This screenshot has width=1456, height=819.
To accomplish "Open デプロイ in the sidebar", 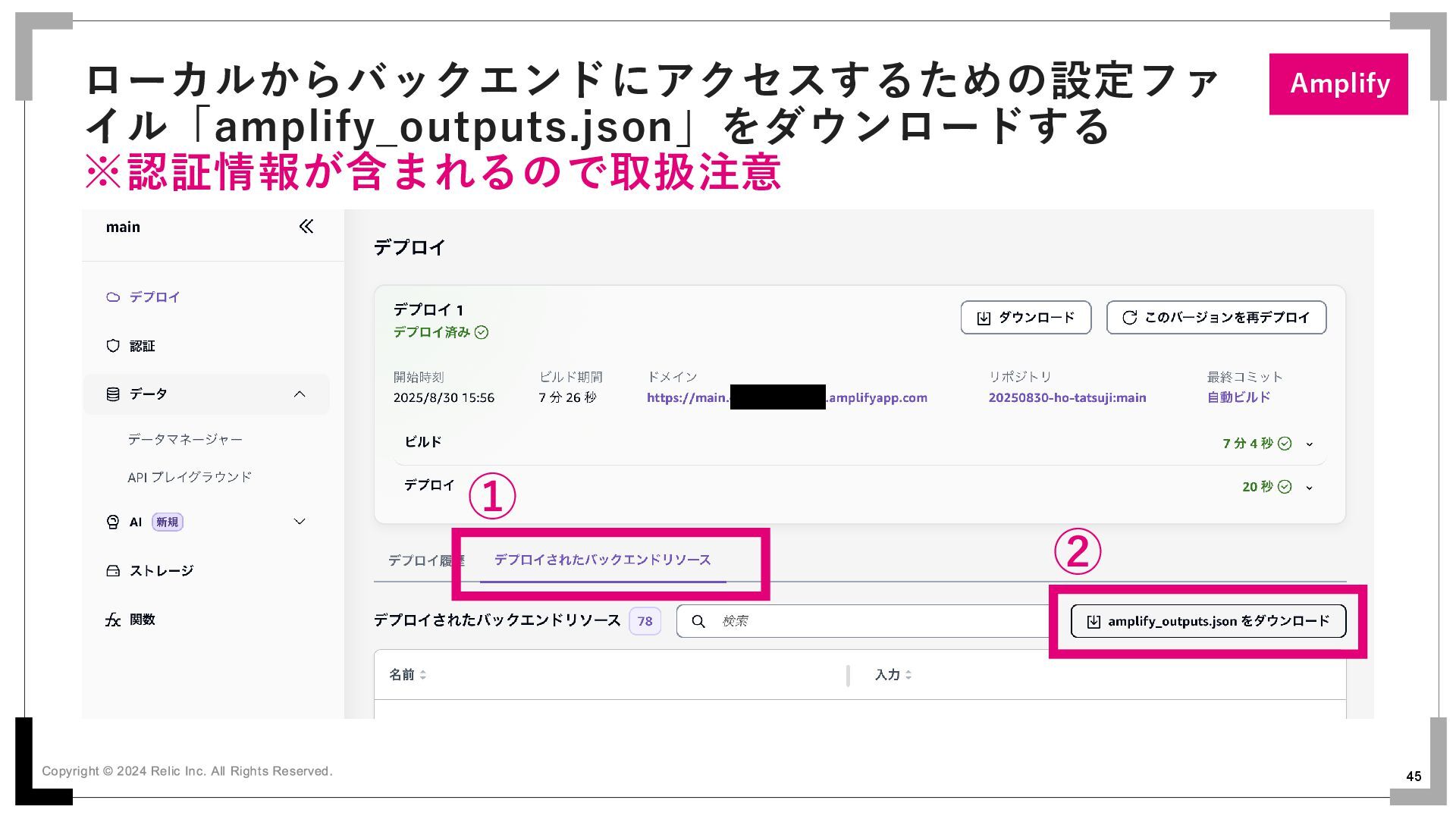I will pos(154,297).
